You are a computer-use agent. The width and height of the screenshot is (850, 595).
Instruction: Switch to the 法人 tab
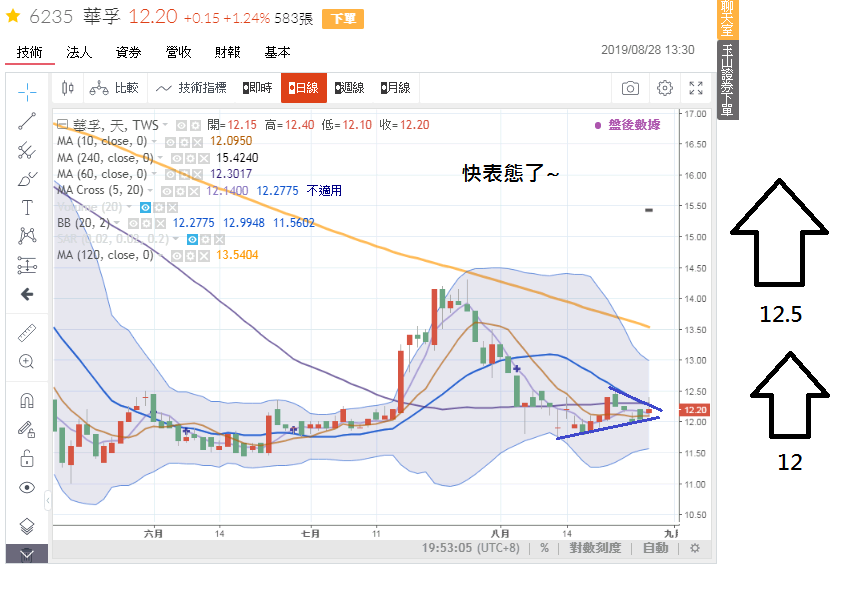click(79, 52)
